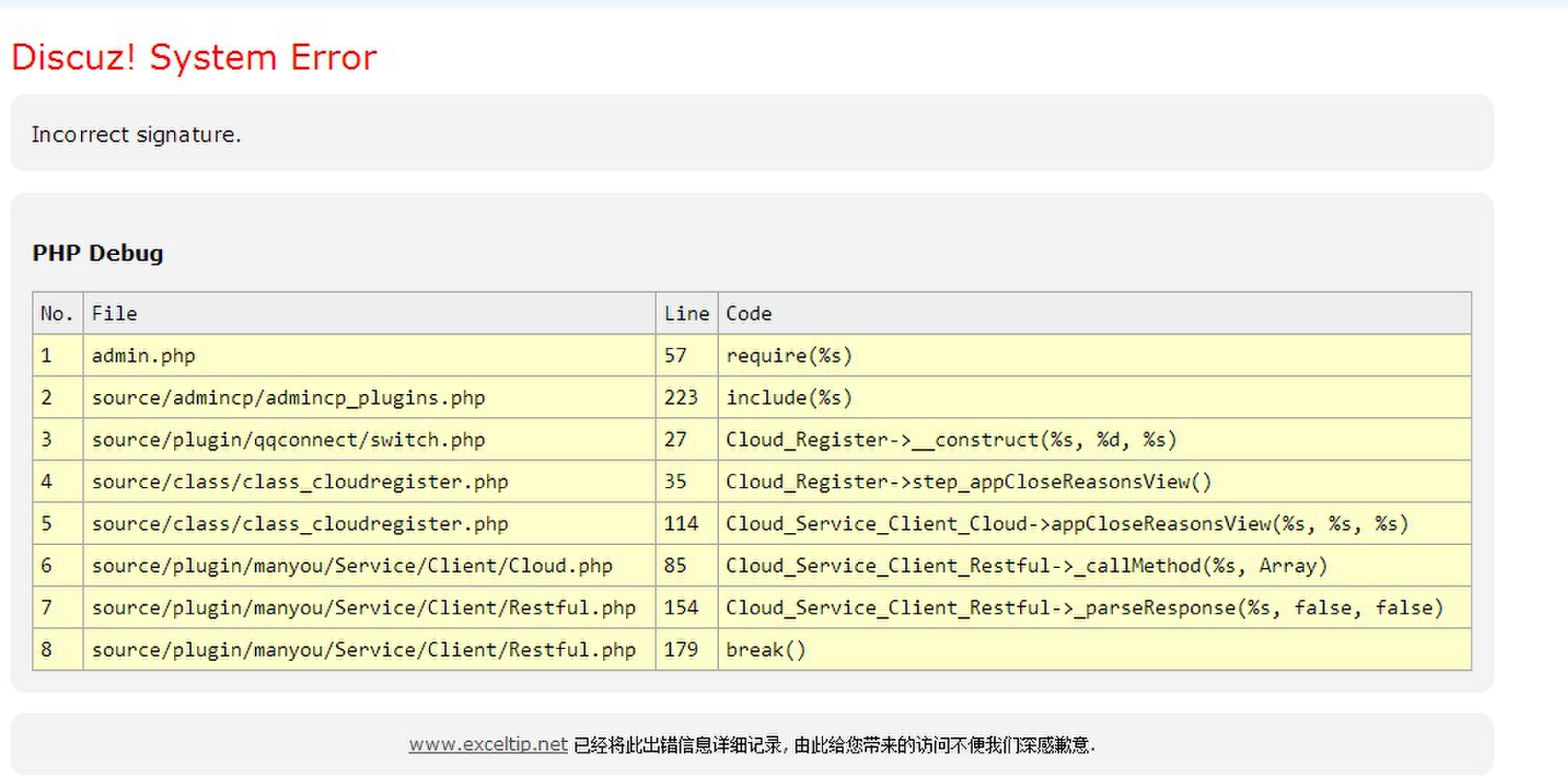Select row number 8 in the No. column

click(x=58, y=649)
